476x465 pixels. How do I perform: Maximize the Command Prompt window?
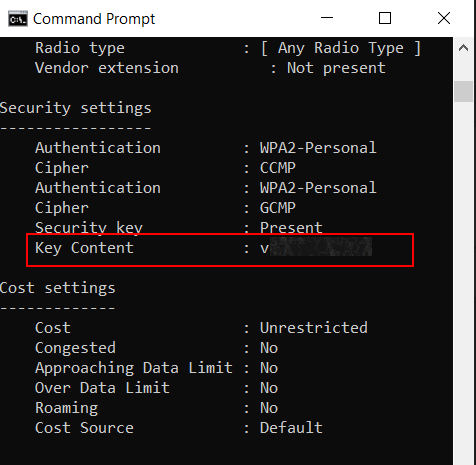pyautogui.click(x=385, y=18)
